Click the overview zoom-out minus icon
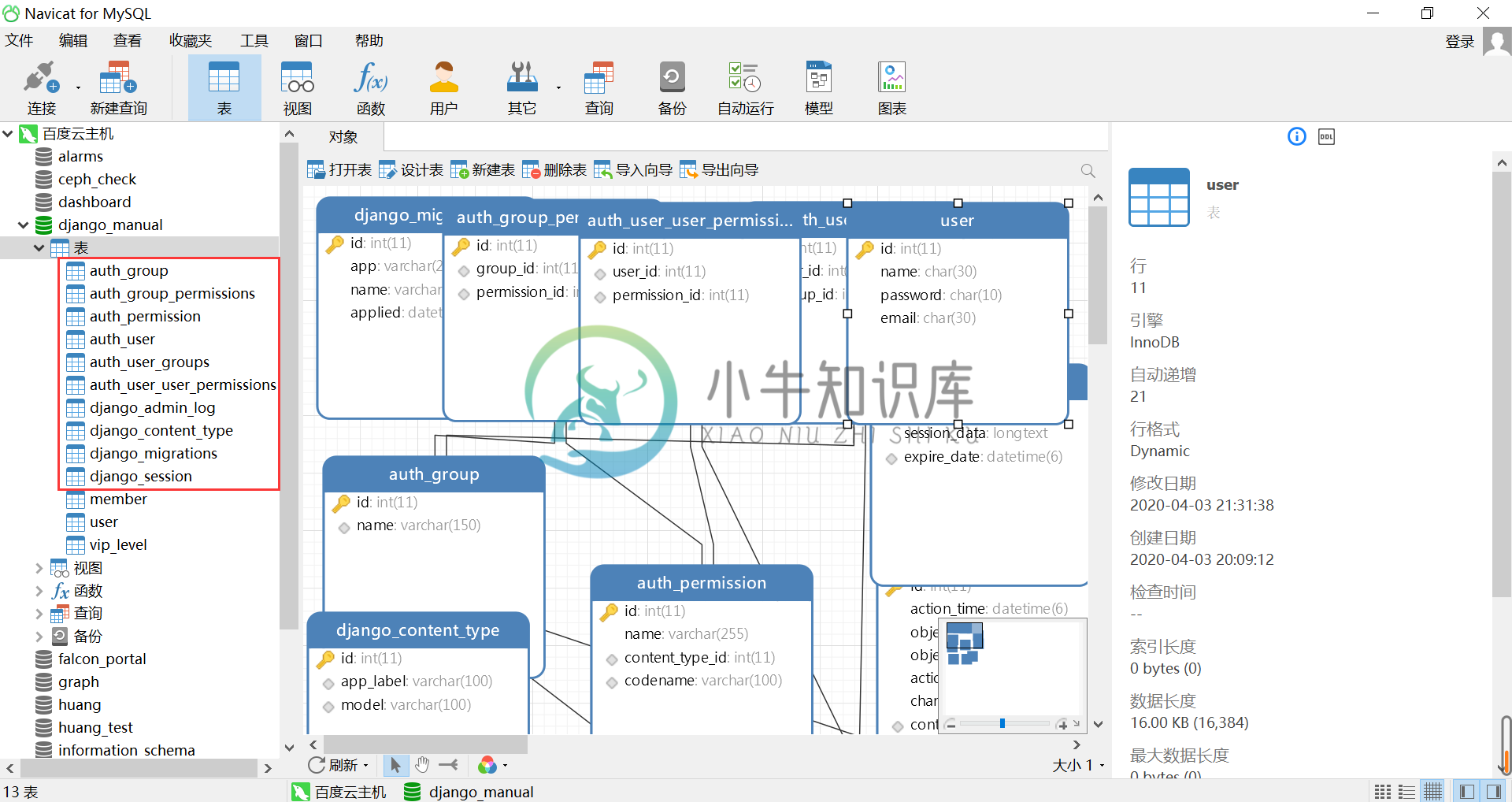Viewport: 1512px width, 802px height. pyautogui.click(x=951, y=724)
